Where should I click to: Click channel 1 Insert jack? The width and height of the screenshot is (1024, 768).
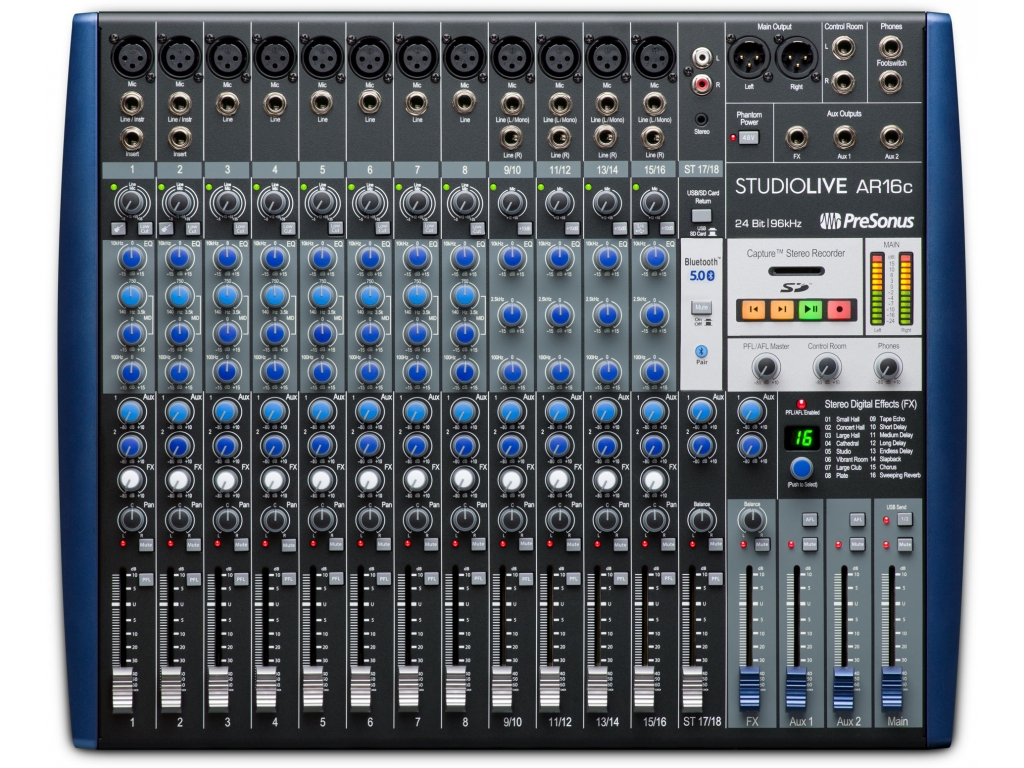tap(132, 138)
